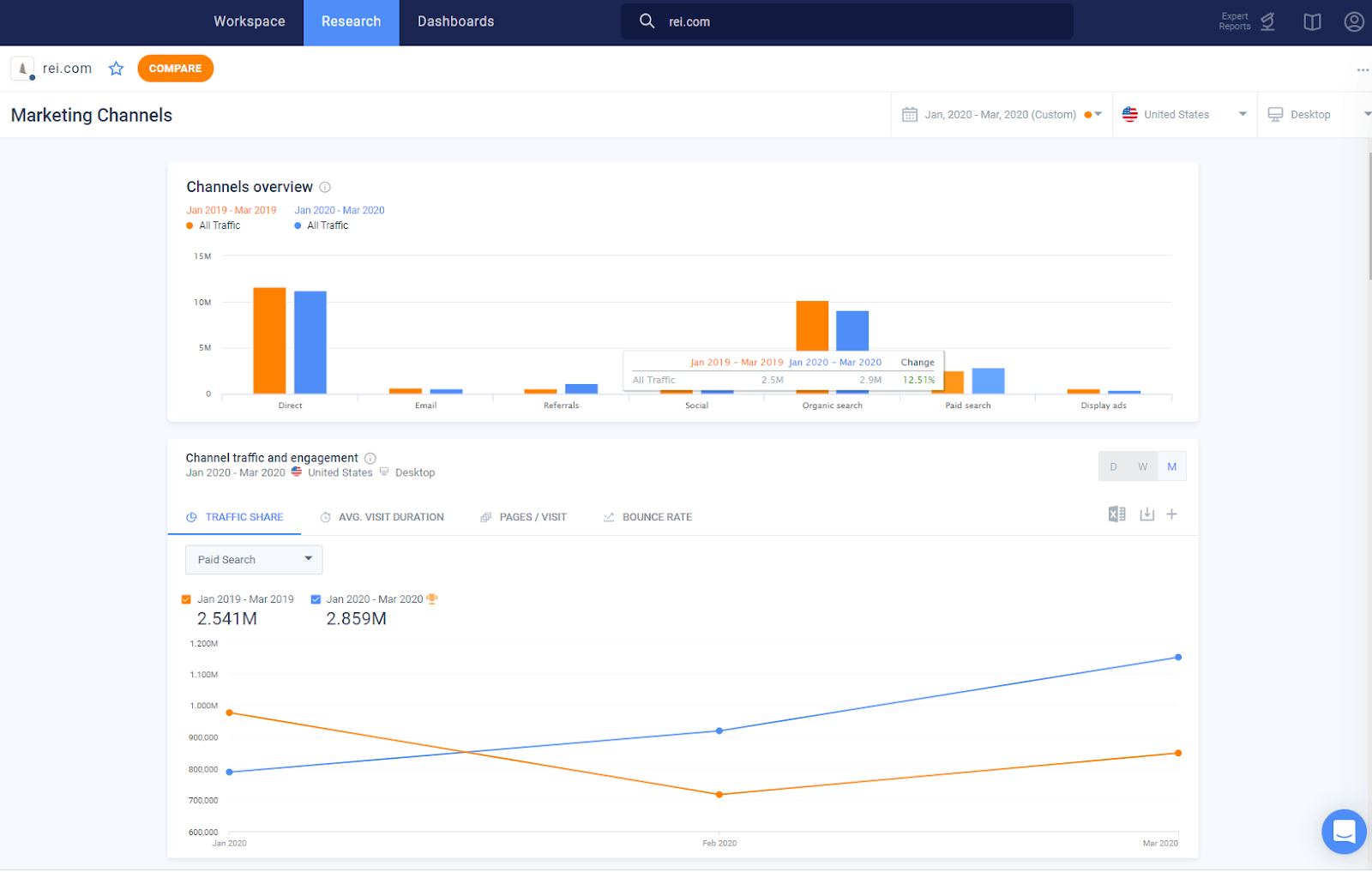The image size is (1372, 872).
Task: Select the Research tab
Action: 352,21
